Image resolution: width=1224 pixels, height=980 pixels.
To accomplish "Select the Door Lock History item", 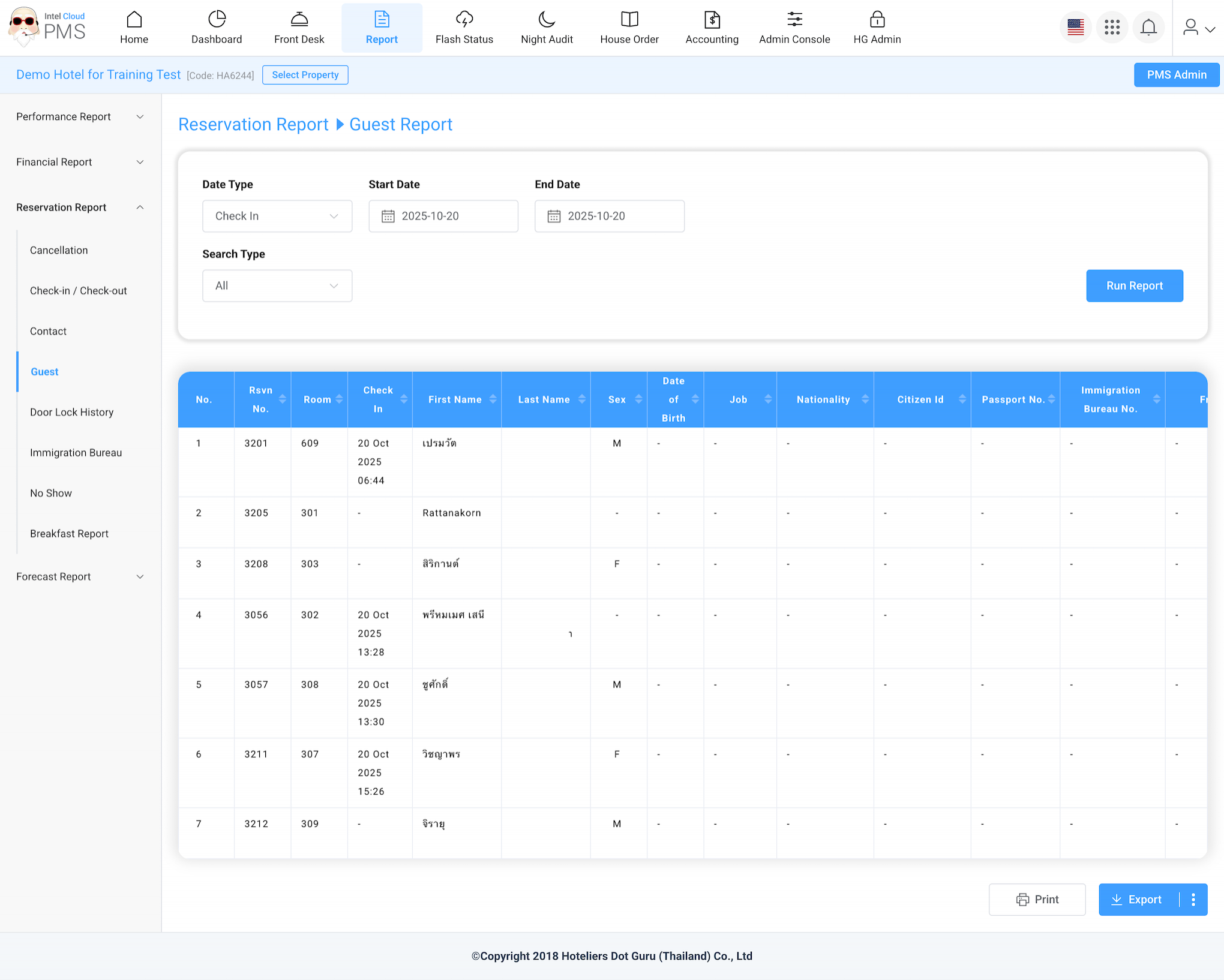I will [x=71, y=412].
